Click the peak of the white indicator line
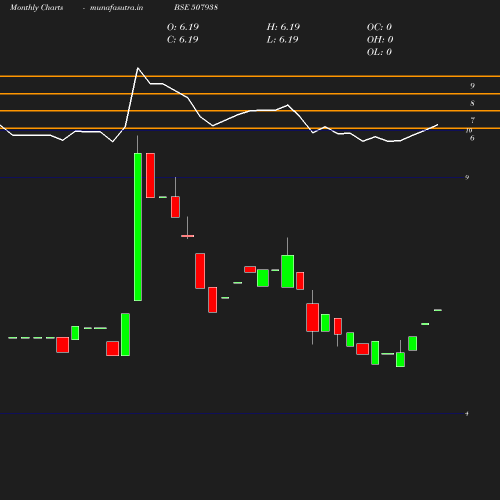Viewport: 500px width, 500px height. point(138,68)
